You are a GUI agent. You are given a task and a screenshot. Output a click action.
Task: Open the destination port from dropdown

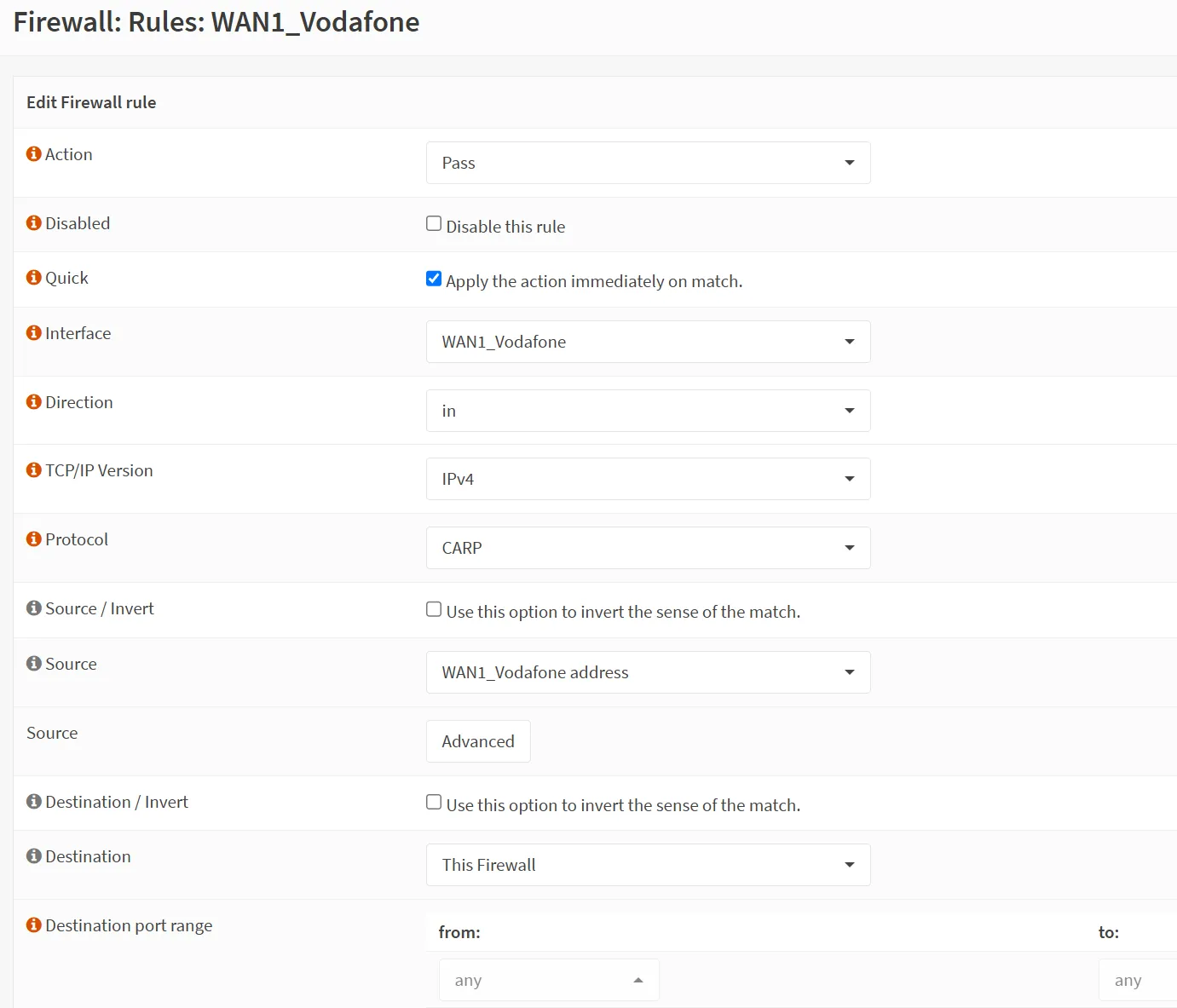549,980
